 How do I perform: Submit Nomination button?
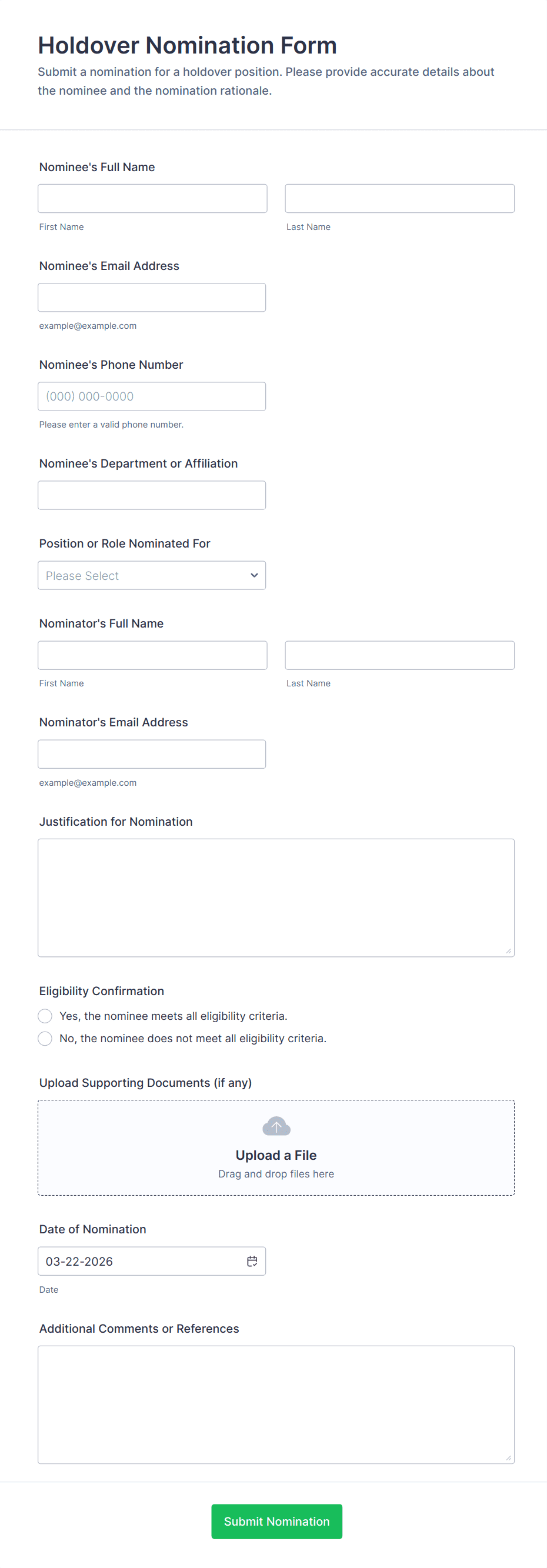[x=277, y=1521]
